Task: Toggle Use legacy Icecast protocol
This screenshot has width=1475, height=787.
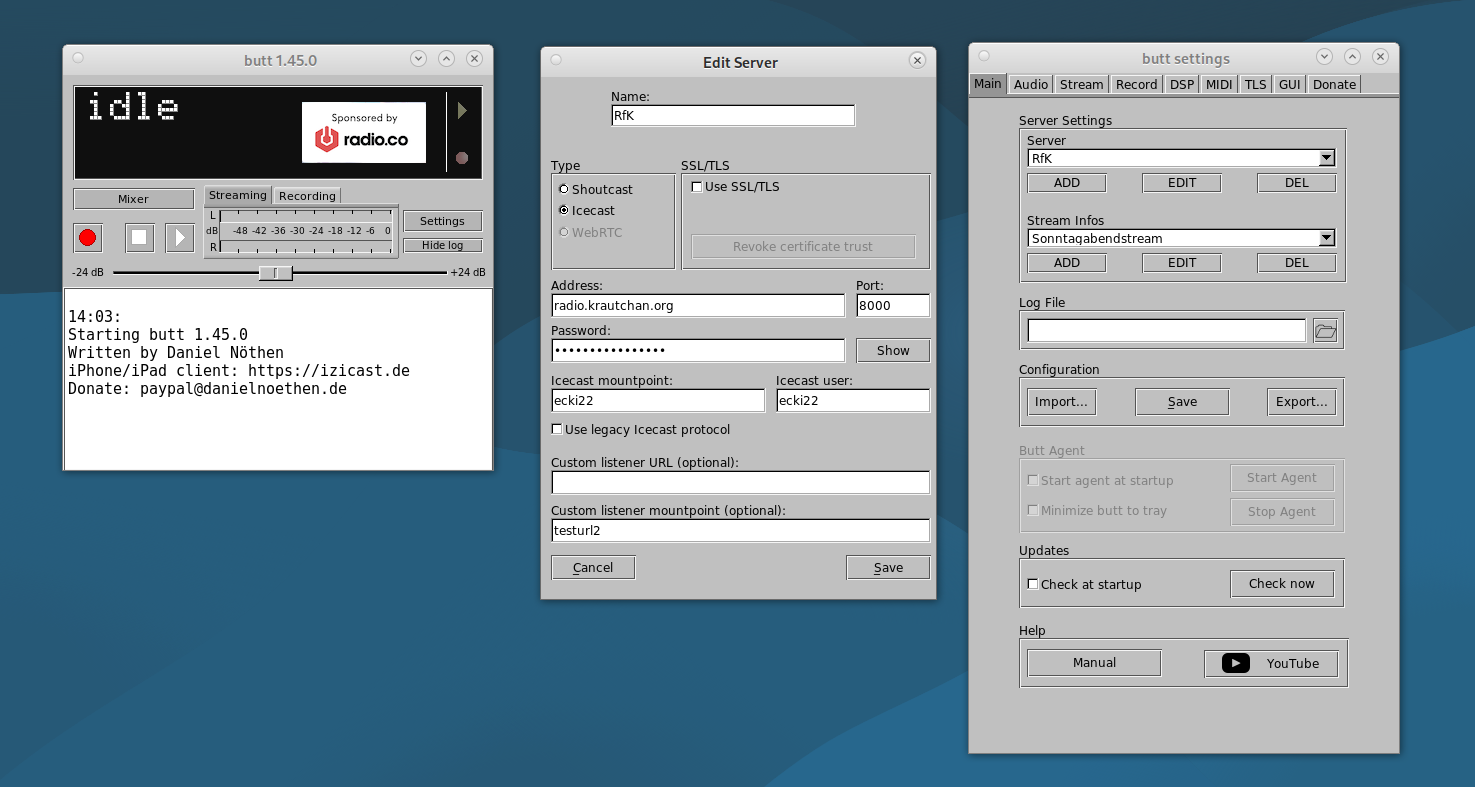Action: click(557, 429)
